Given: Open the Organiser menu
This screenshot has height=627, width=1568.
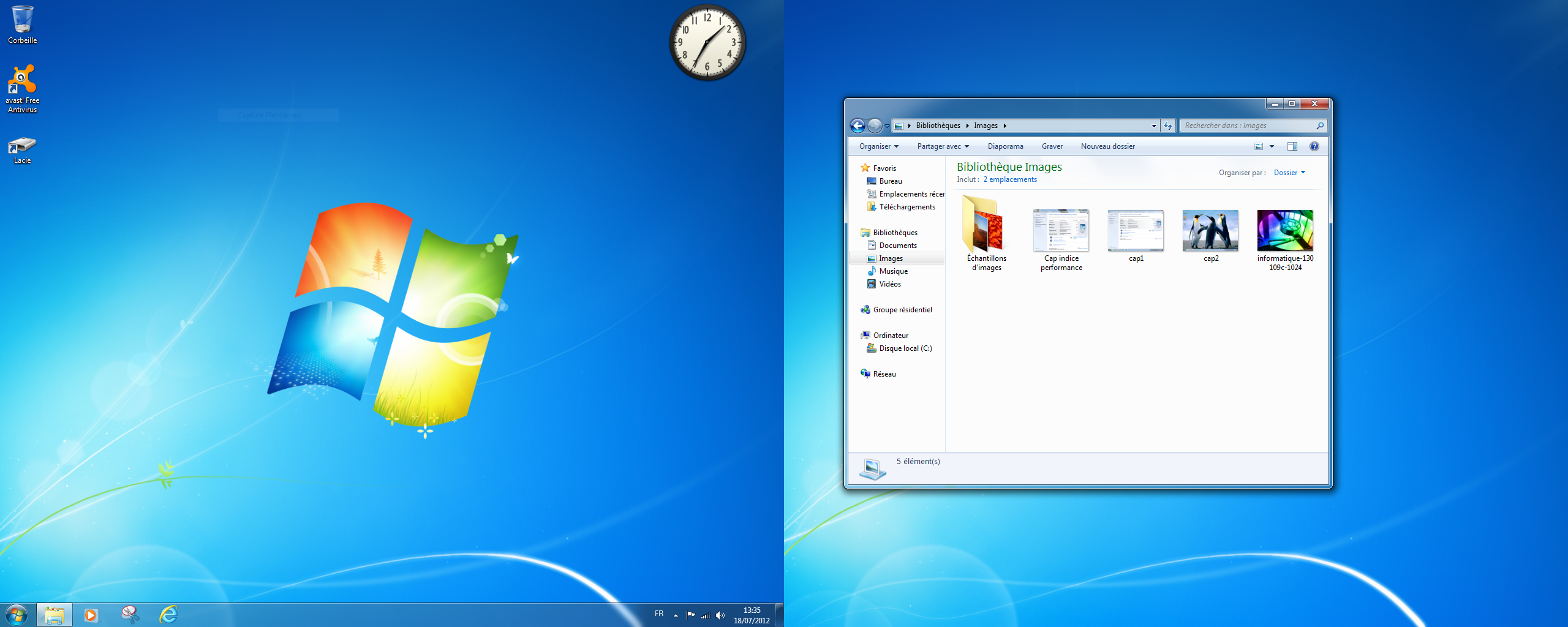Looking at the screenshot, I should pyautogui.click(x=878, y=146).
